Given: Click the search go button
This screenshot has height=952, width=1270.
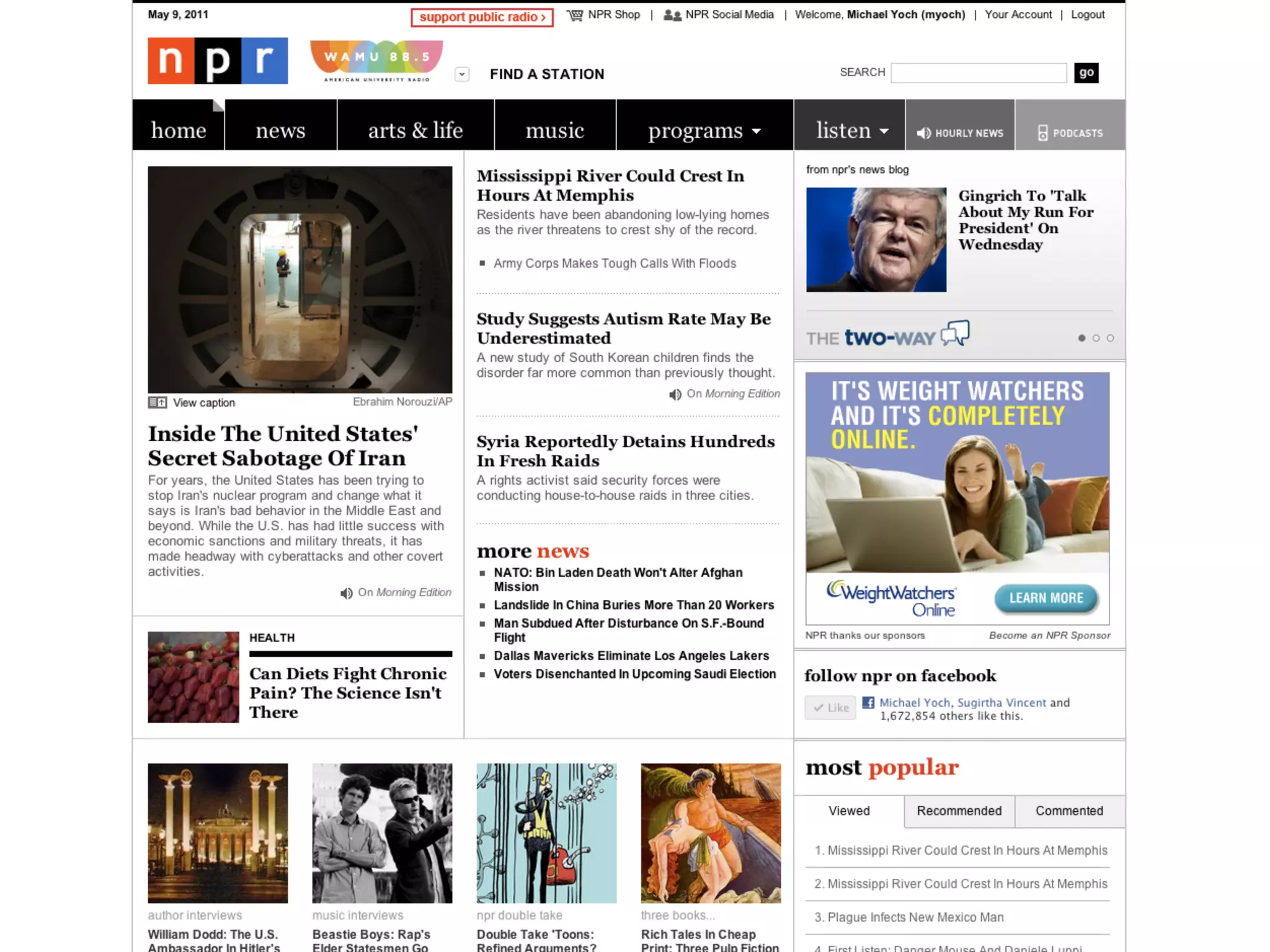Looking at the screenshot, I should [x=1086, y=73].
